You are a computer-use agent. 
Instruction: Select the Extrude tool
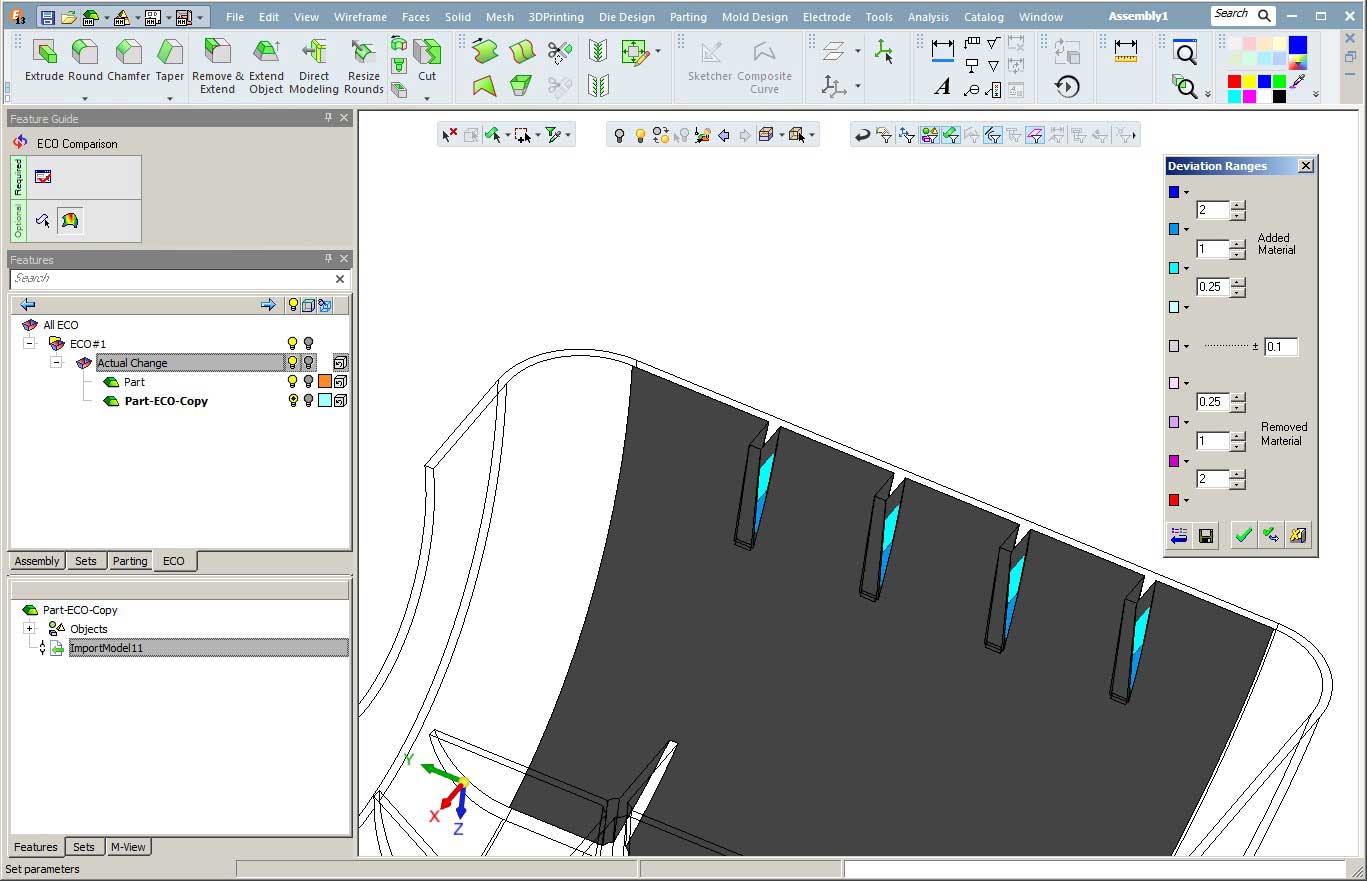pos(43,62)
